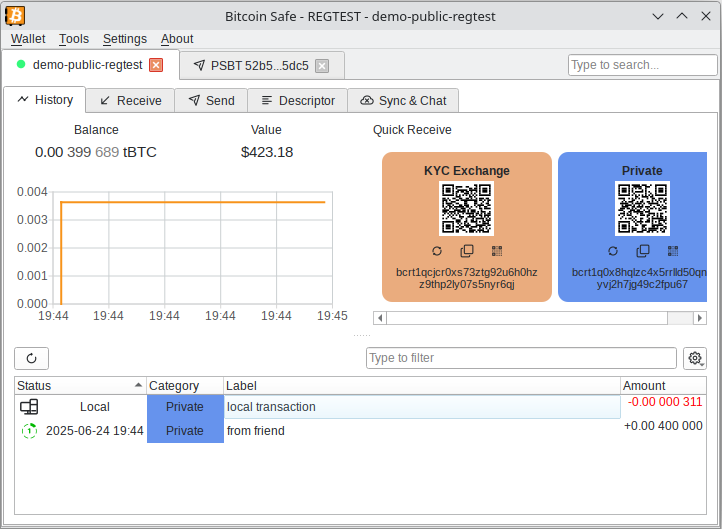Click the window chevron up button
This screenshot has height=529, width=722.
[x=682, y=17]
